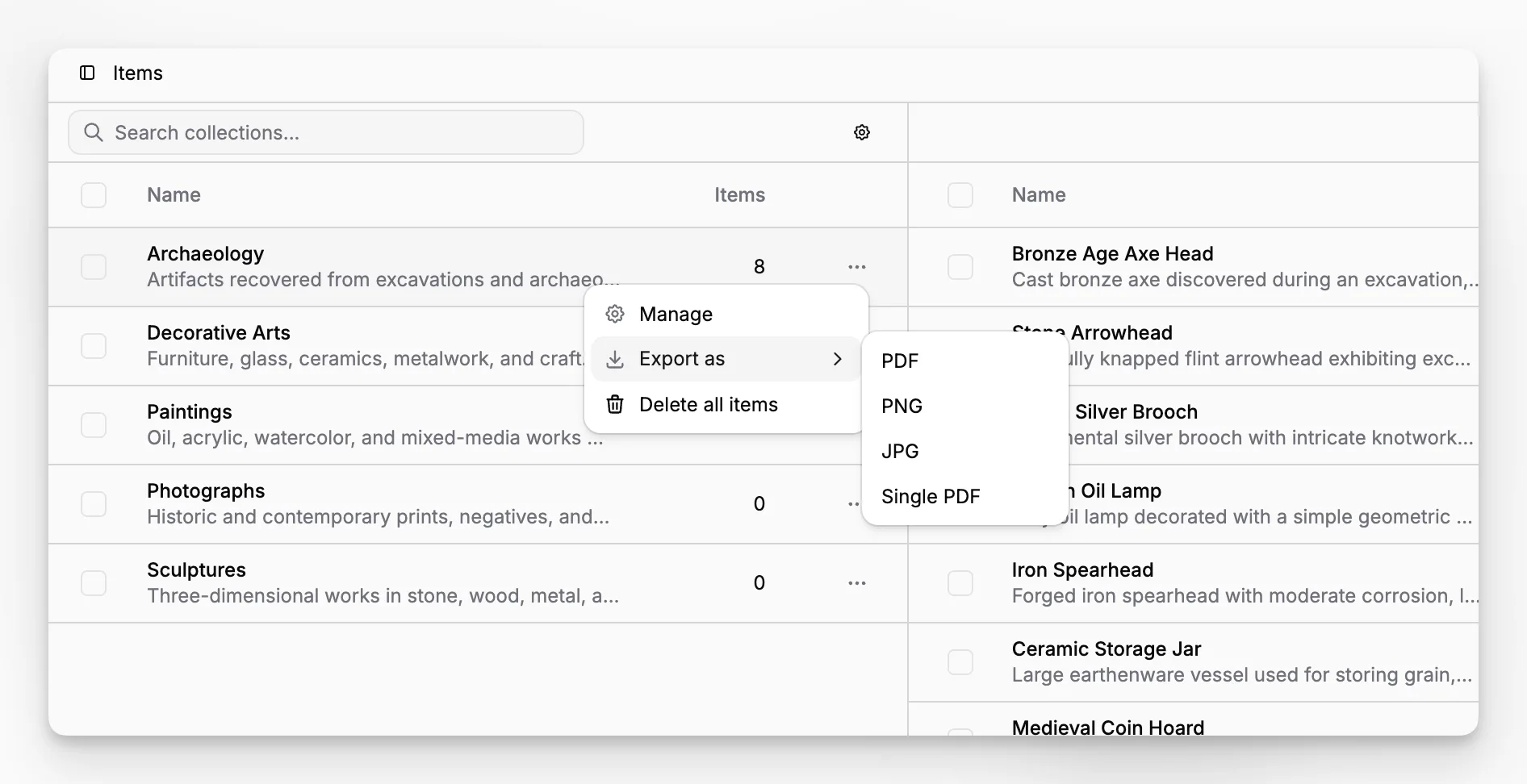Select all collections with header checkbox
The width and height of the screenshot is (1527, 784).
[94, 195]
